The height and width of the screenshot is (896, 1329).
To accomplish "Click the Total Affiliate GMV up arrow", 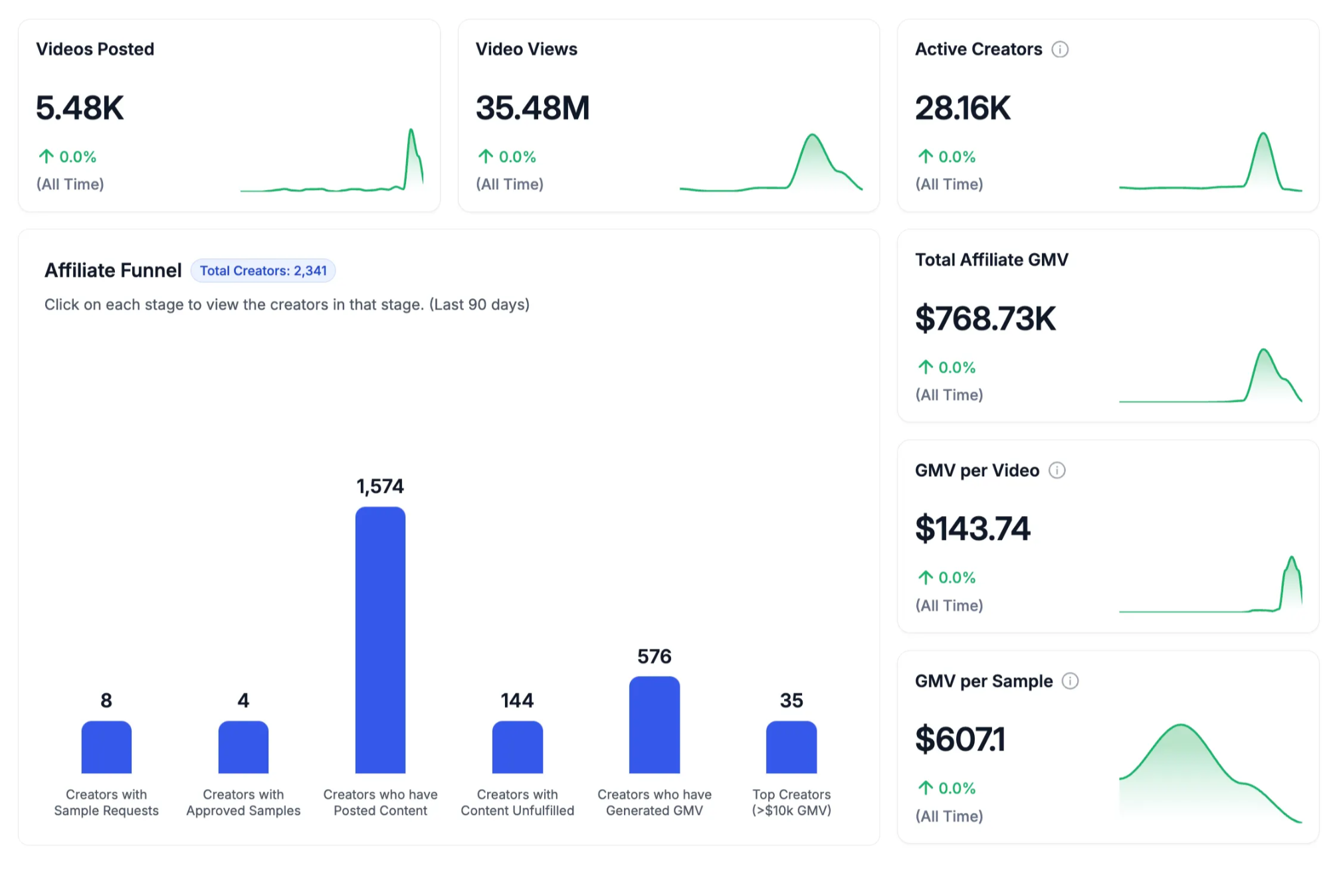I will click(925, 367).
